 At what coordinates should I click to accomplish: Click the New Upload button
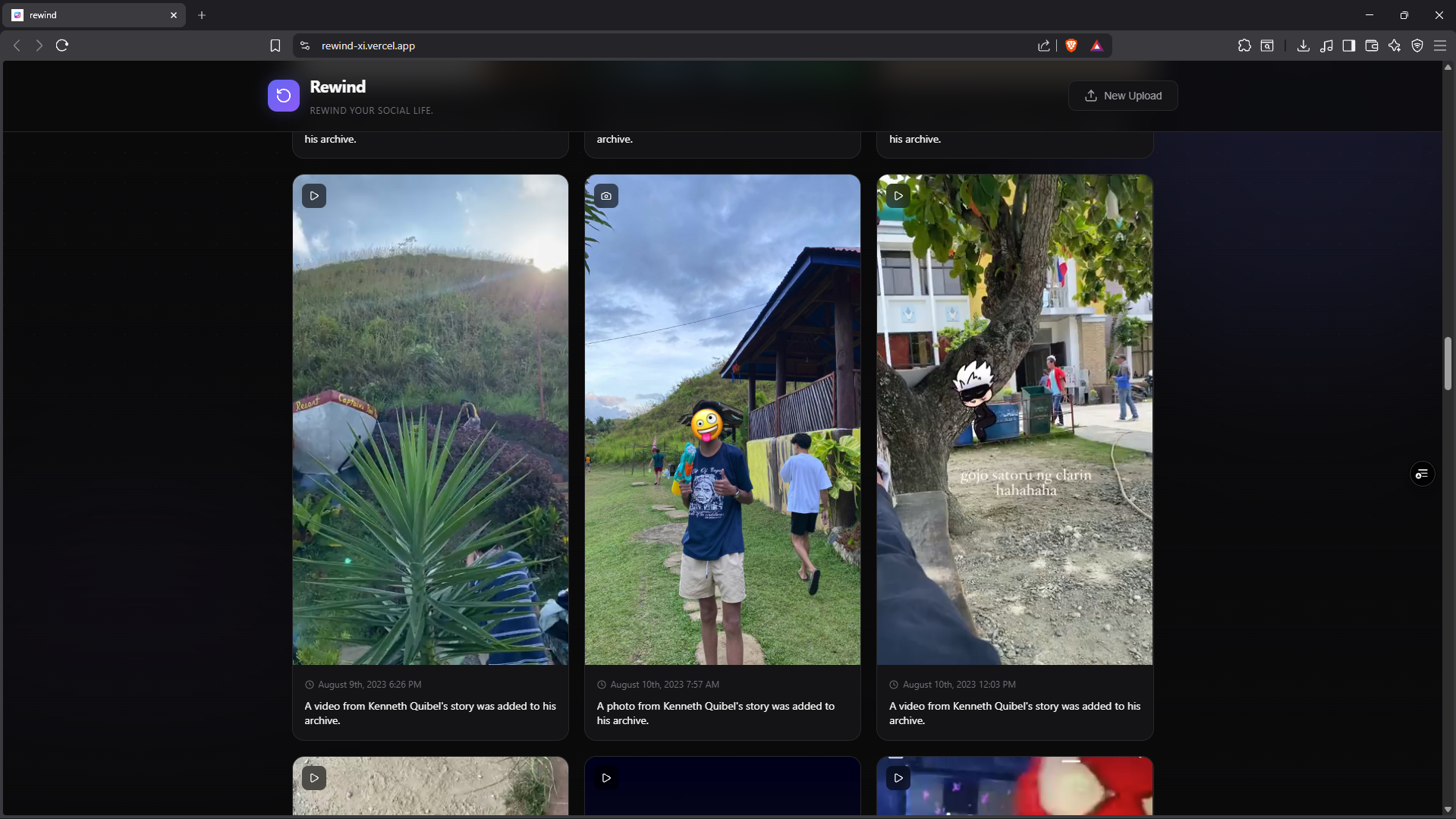click(1123, 96)
